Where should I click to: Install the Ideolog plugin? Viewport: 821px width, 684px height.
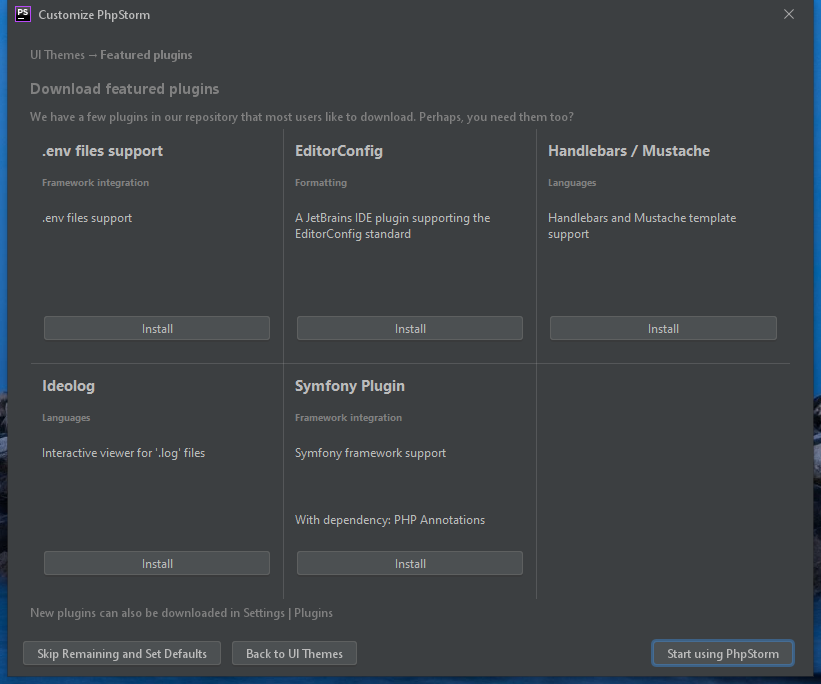pos(157,564)
